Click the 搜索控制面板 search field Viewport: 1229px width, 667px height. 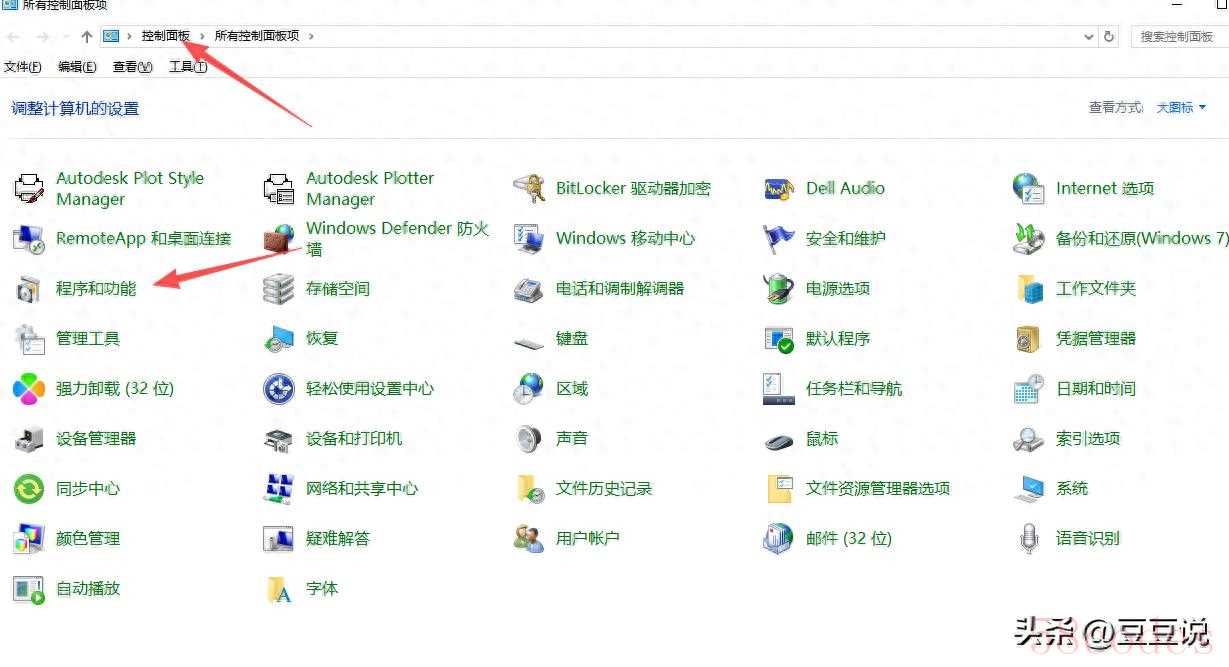pos(1176,37)
